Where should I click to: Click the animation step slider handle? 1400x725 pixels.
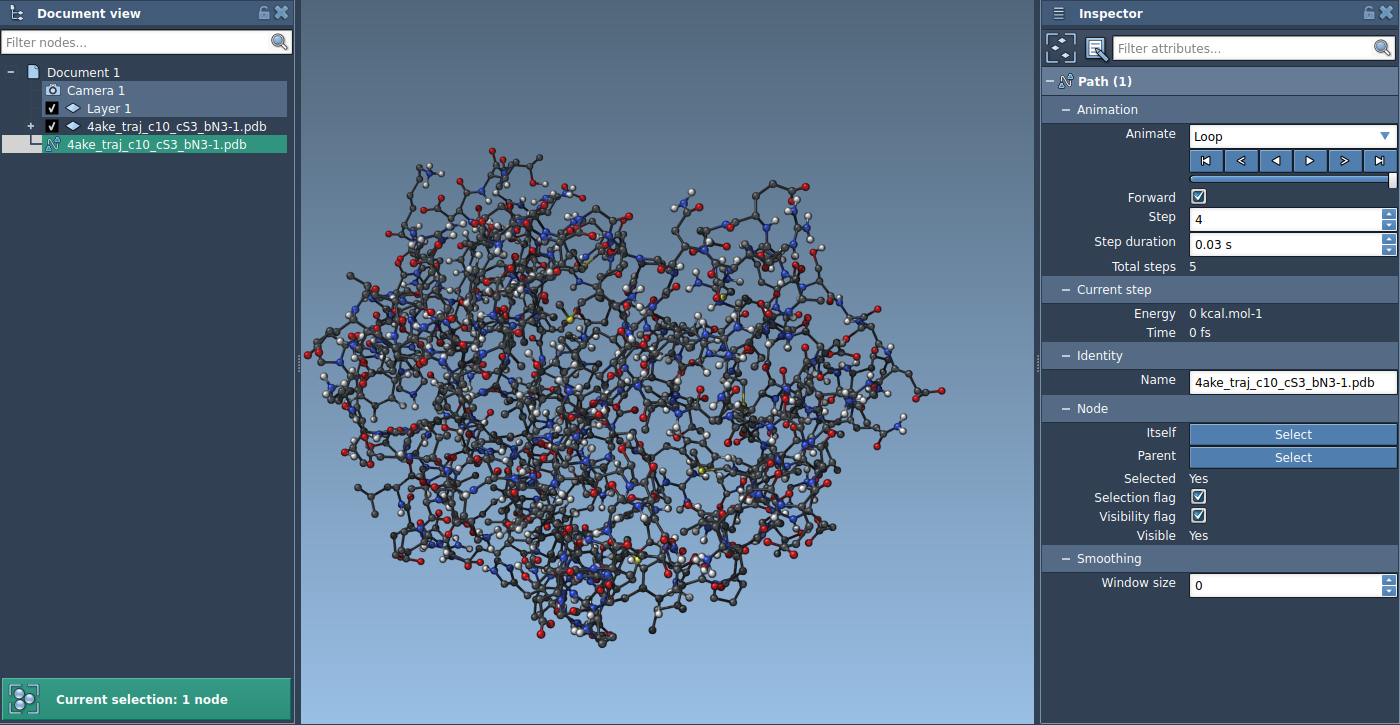point(1392,180)
